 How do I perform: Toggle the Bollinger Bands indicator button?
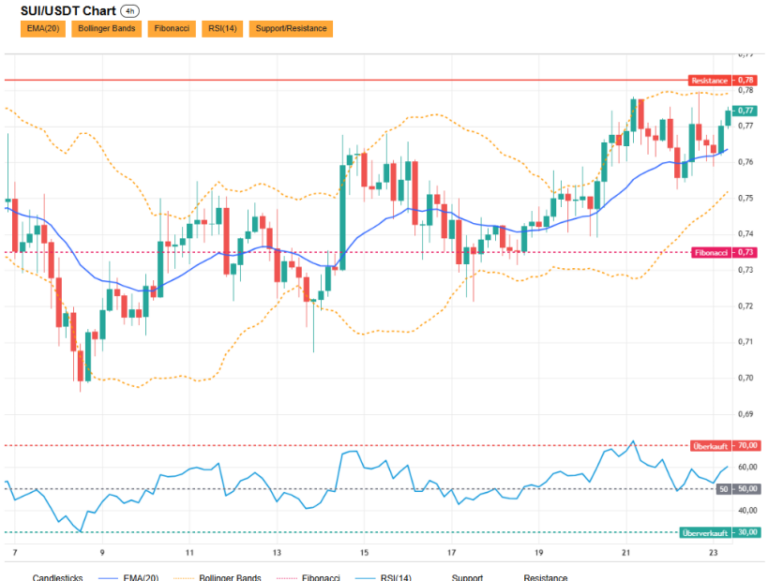[x=106, y=28]
